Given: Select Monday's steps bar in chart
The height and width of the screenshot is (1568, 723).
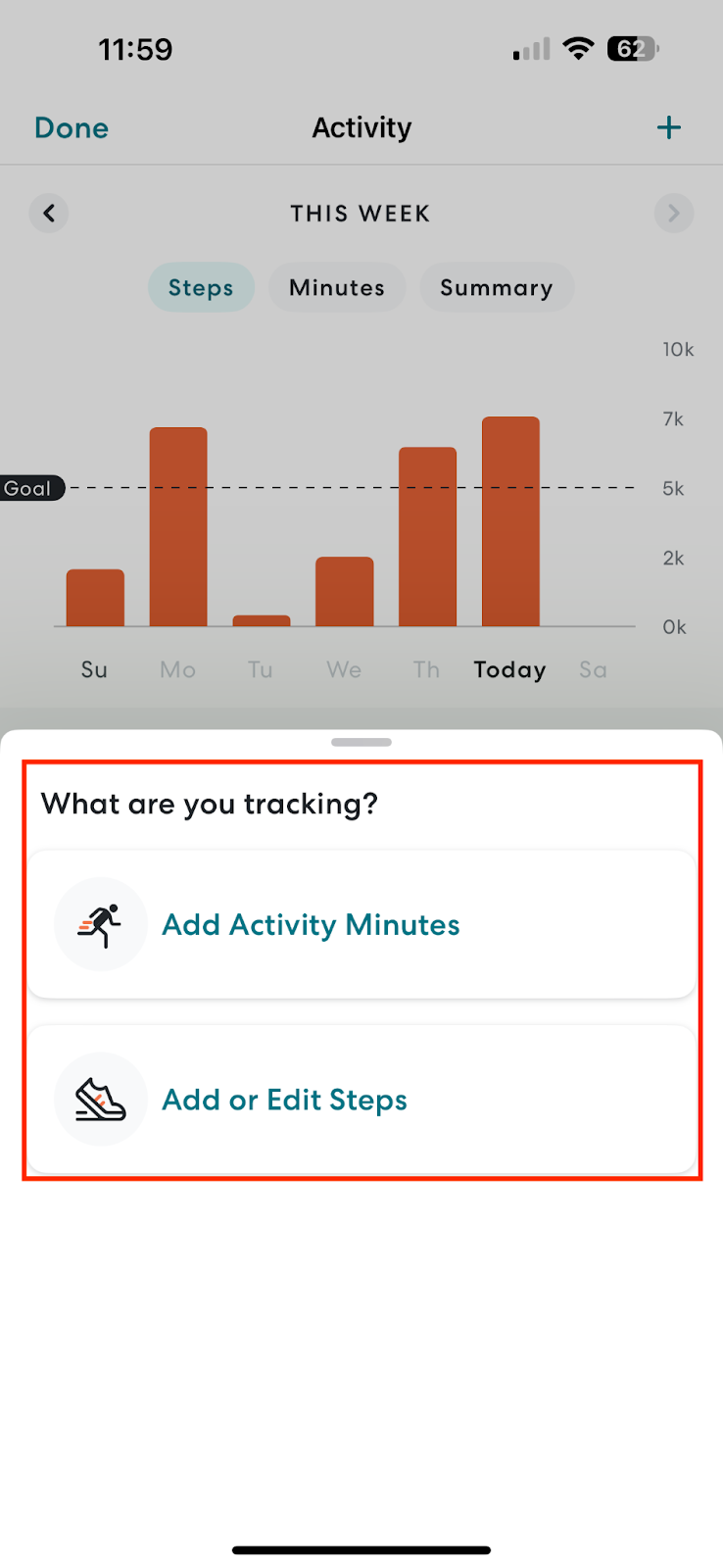Looking at the screenshot, I should [178, 526].
